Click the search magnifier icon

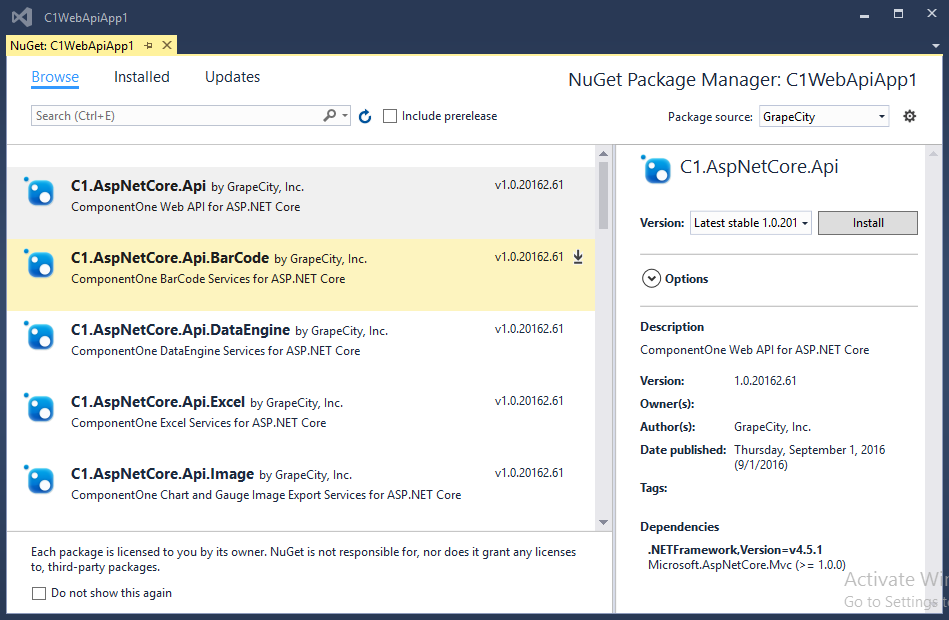point(330,116)
